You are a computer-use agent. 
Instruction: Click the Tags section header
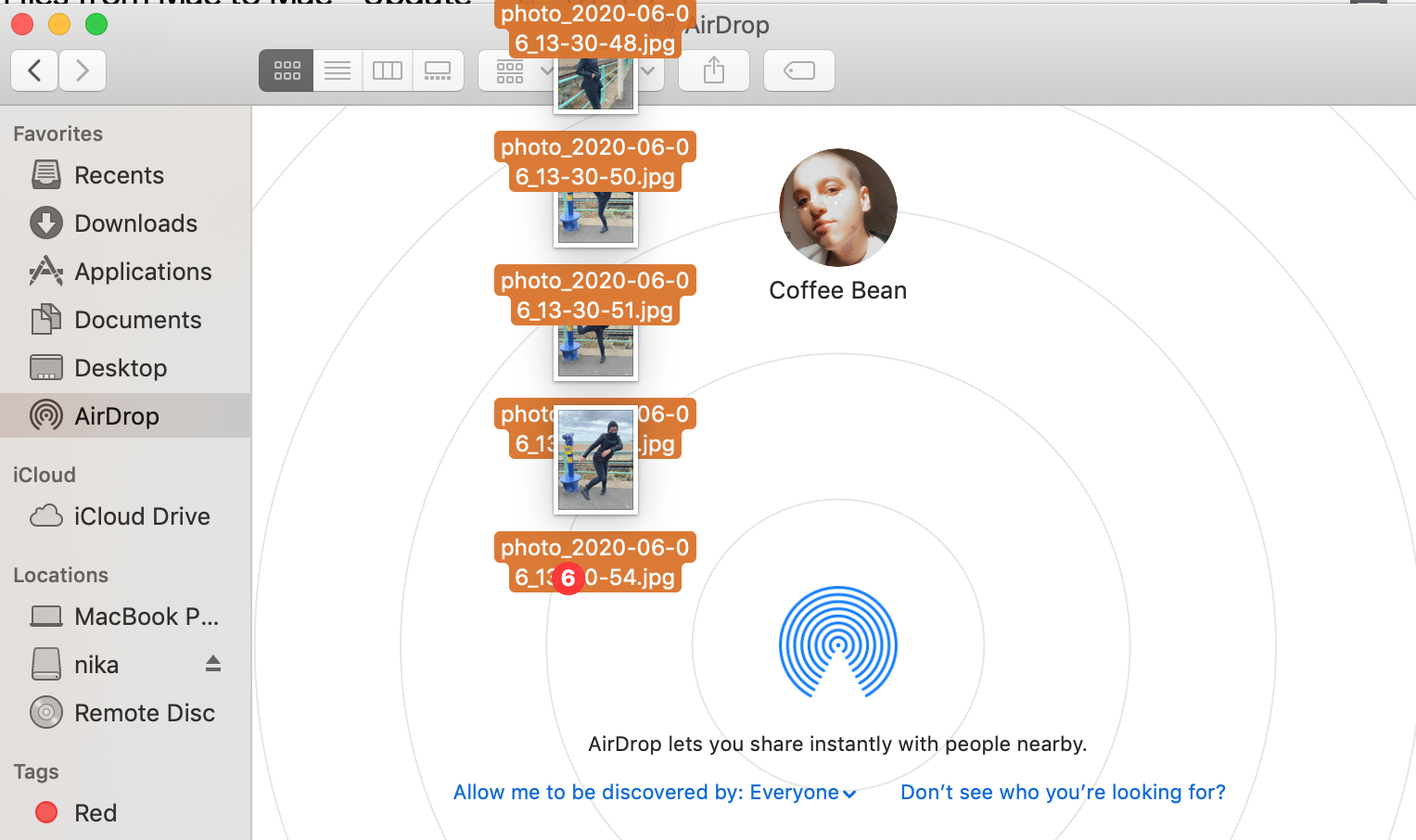click(36, 771)
